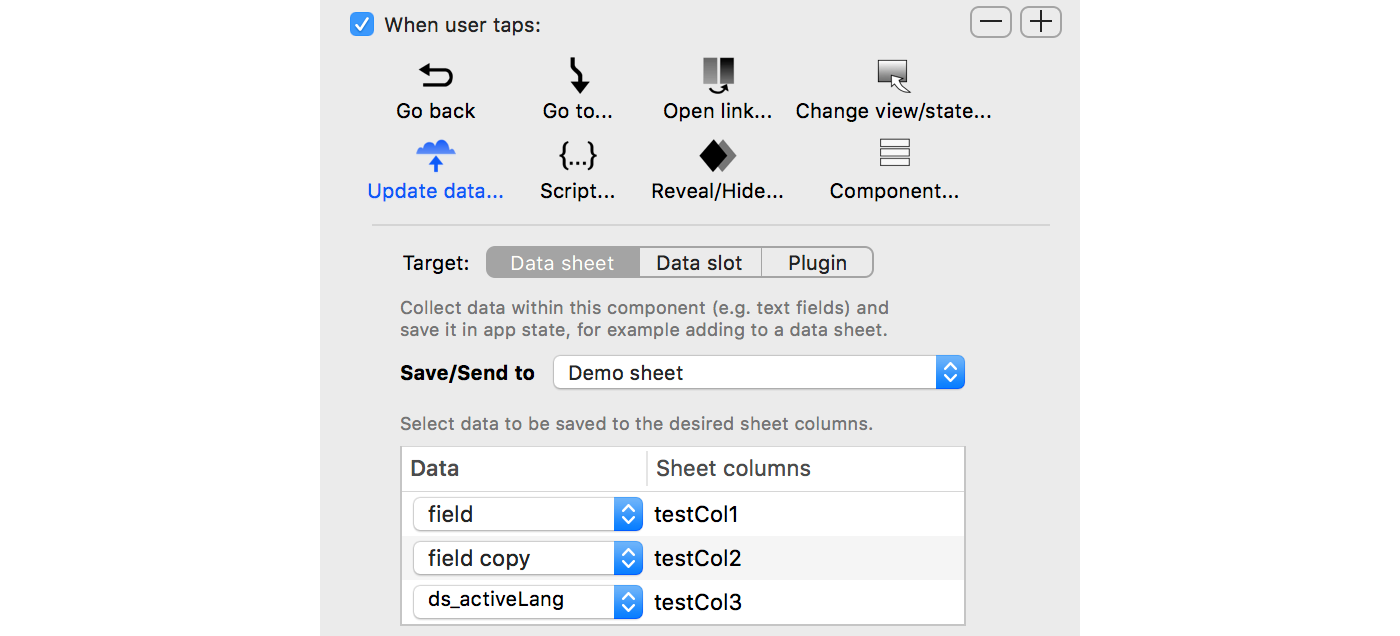Open the ds_activeLang dropdown for testCol3
This screenshot has height=636, width=1400.
[x=527, y=601]
